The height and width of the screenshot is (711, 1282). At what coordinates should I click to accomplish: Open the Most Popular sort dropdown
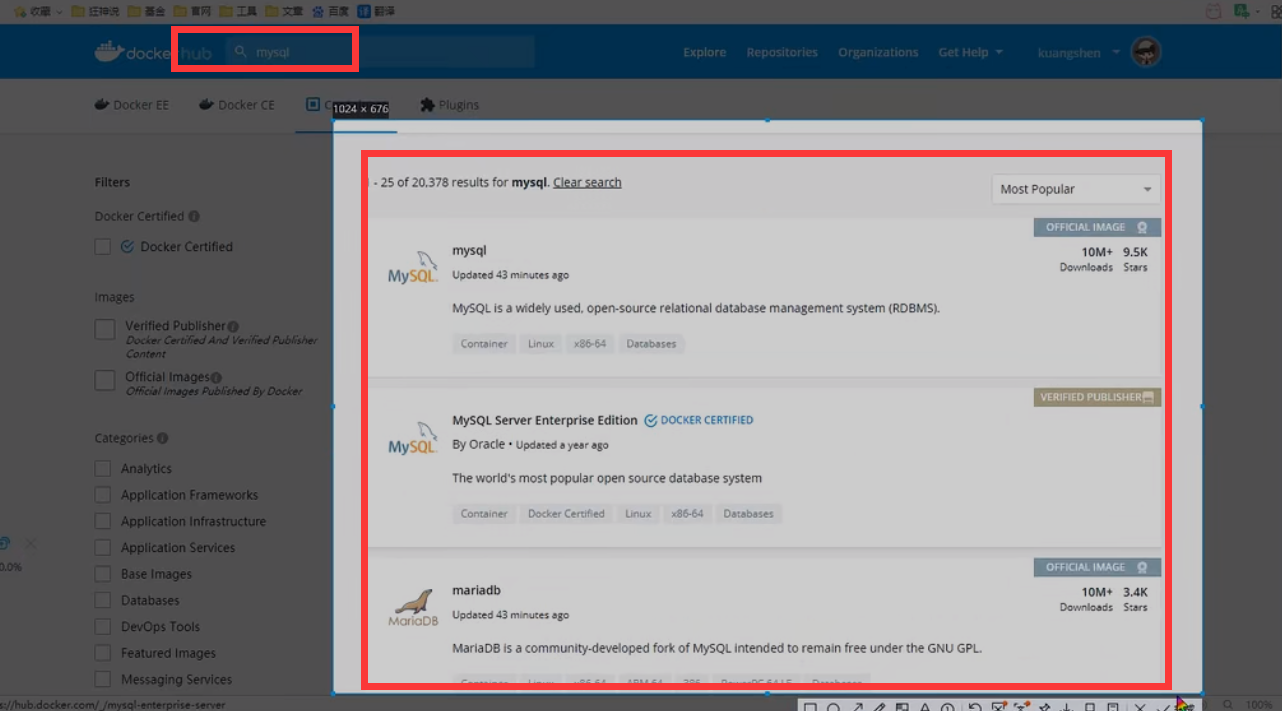(x=1076, y=189)
